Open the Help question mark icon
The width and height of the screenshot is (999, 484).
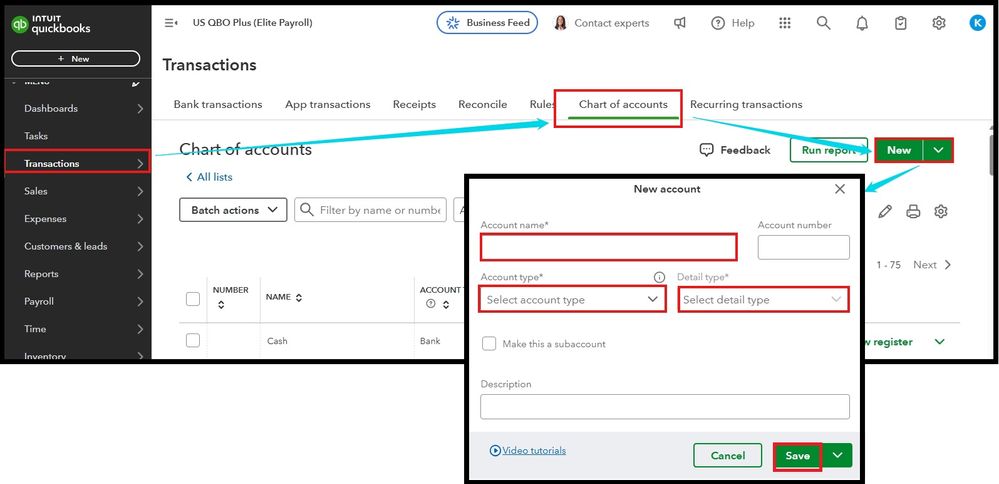point(718,23)
